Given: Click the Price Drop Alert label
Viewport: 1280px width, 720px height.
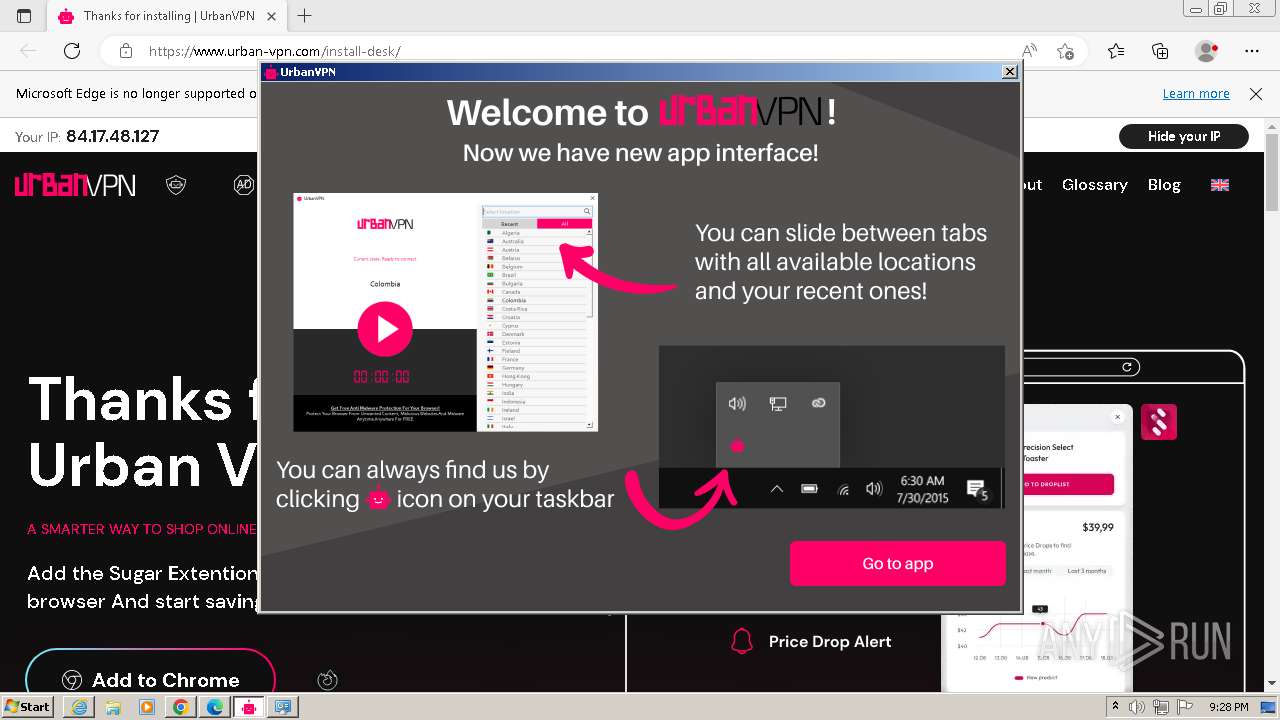Looking at the screenshot, I should pos(830,642).
